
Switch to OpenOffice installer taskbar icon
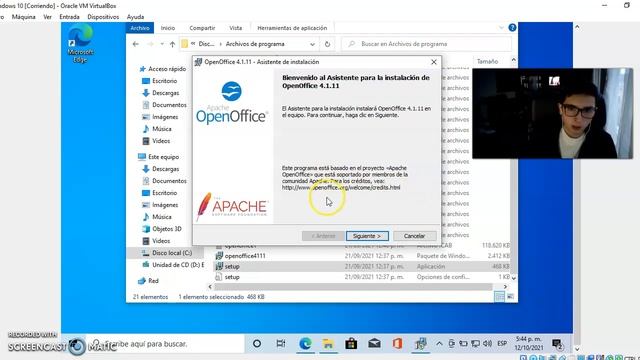[420, 344]
